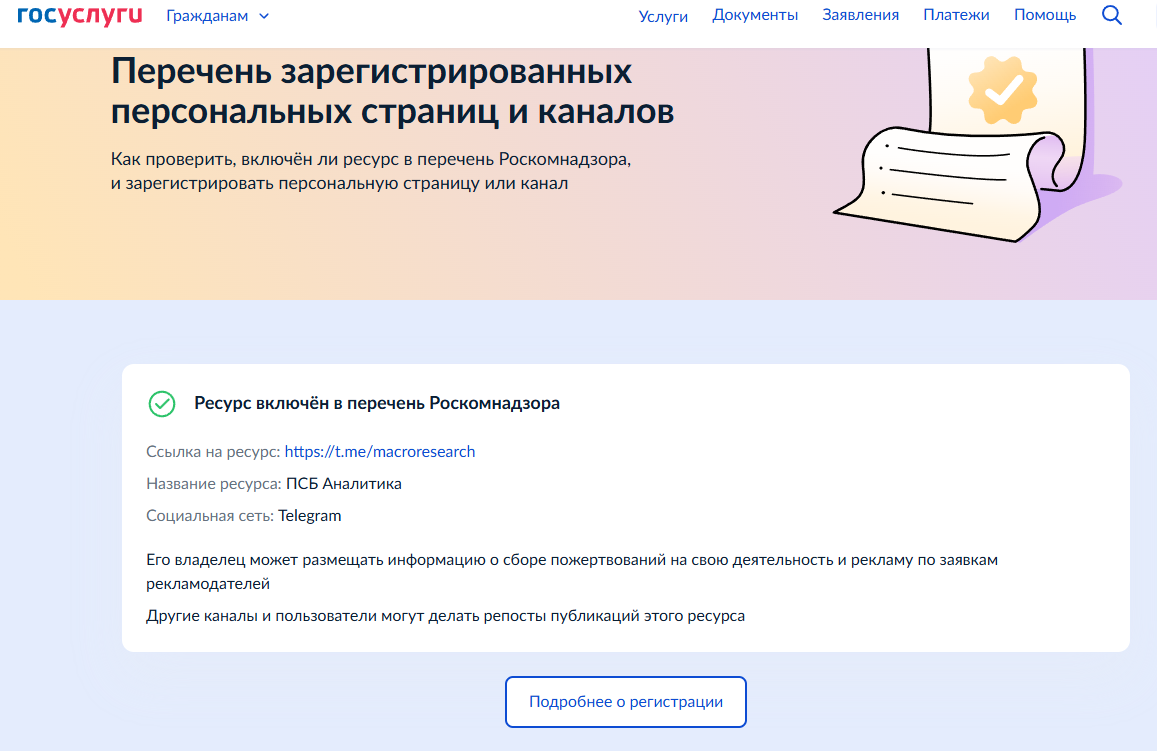The image size is (1157, 751).
Task: Click the page title Перечень зарегистрированных персональных страниц
Action: [393, 91]
